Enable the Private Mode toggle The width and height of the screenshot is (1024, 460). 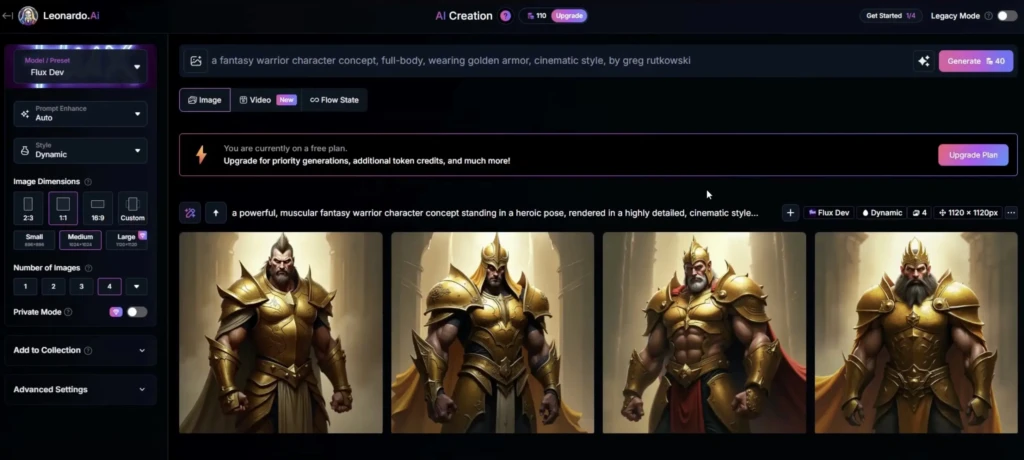137,312
